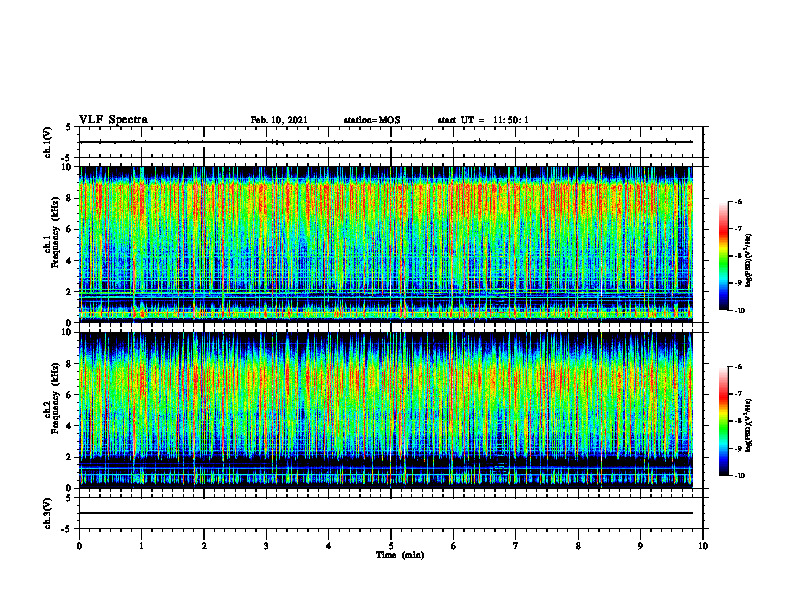
Task: Click the 8 kHz tick on ch.1 frequency axis
Action: [x=70, y=198]
